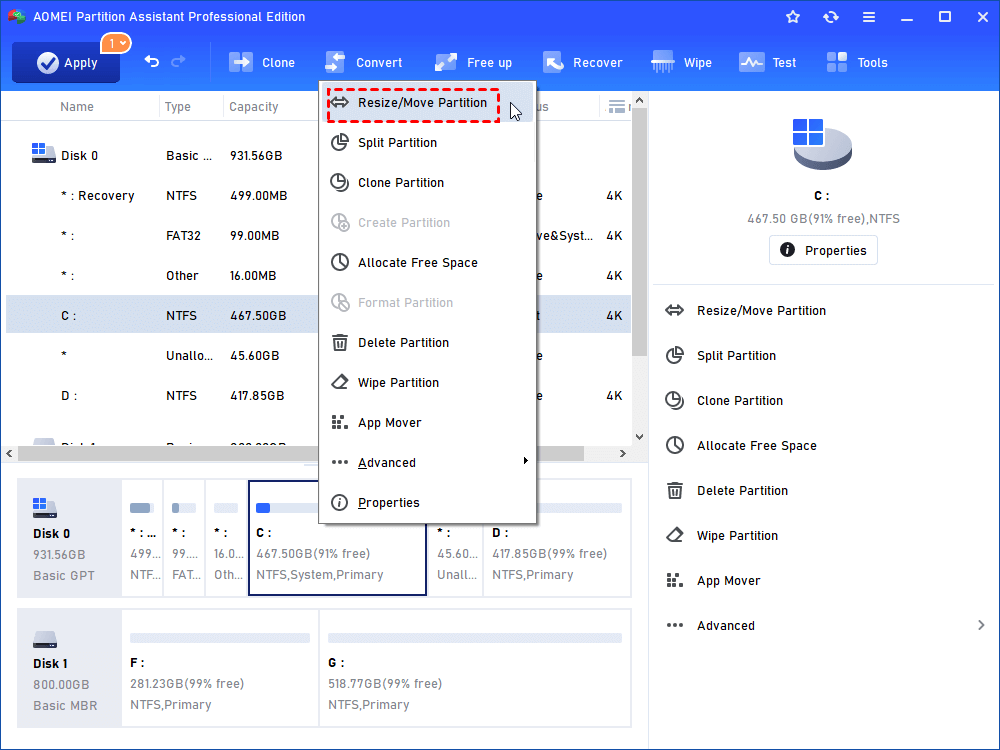Image resolution: width=1000 pixels, height=750 pixels.
Task: Click Advanced dots icon in right panel
Action: coord(675,626)
